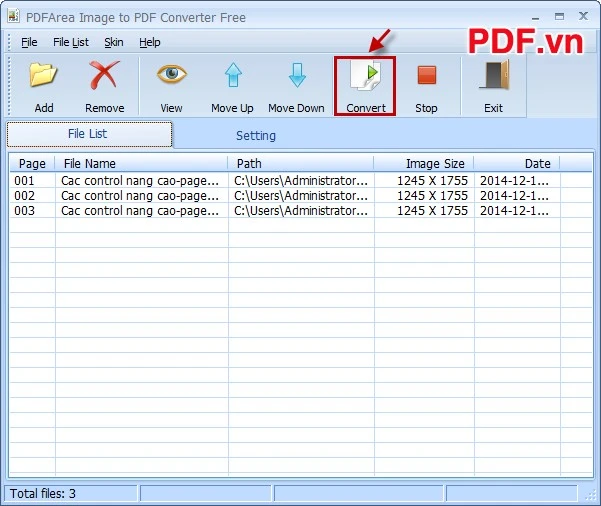
Task: Move file up with up arrow
Action: [x=233, y=75]
